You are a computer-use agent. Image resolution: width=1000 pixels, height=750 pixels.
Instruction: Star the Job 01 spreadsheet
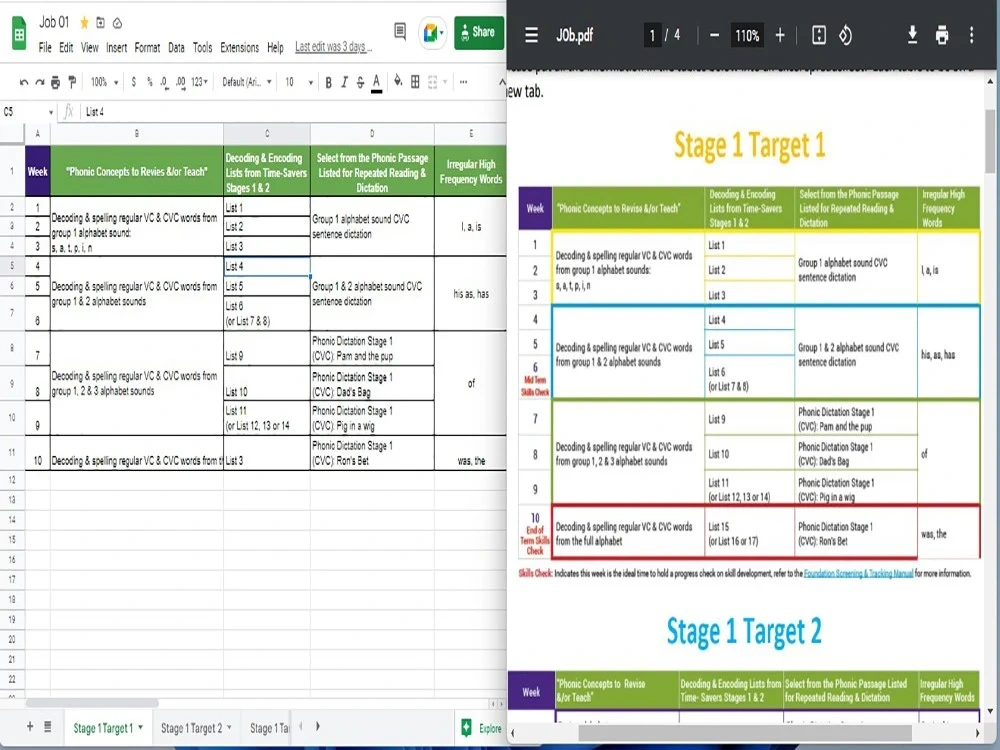pos(84,23)
